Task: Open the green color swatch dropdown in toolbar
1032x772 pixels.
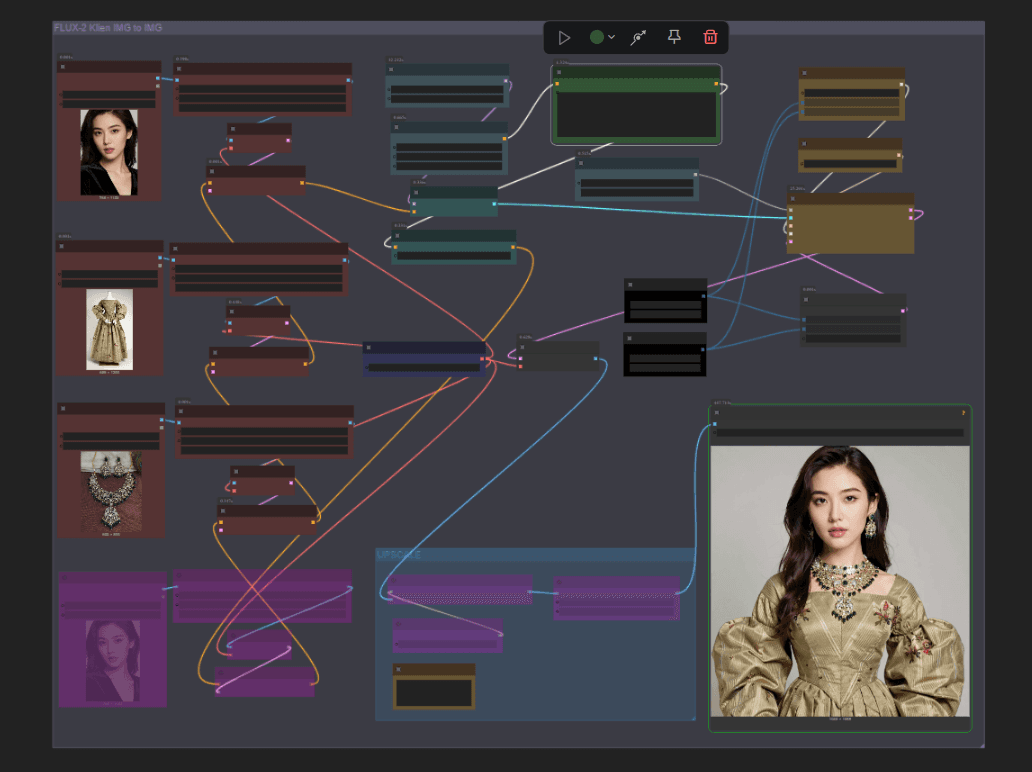Action: [x=602, y=38]
